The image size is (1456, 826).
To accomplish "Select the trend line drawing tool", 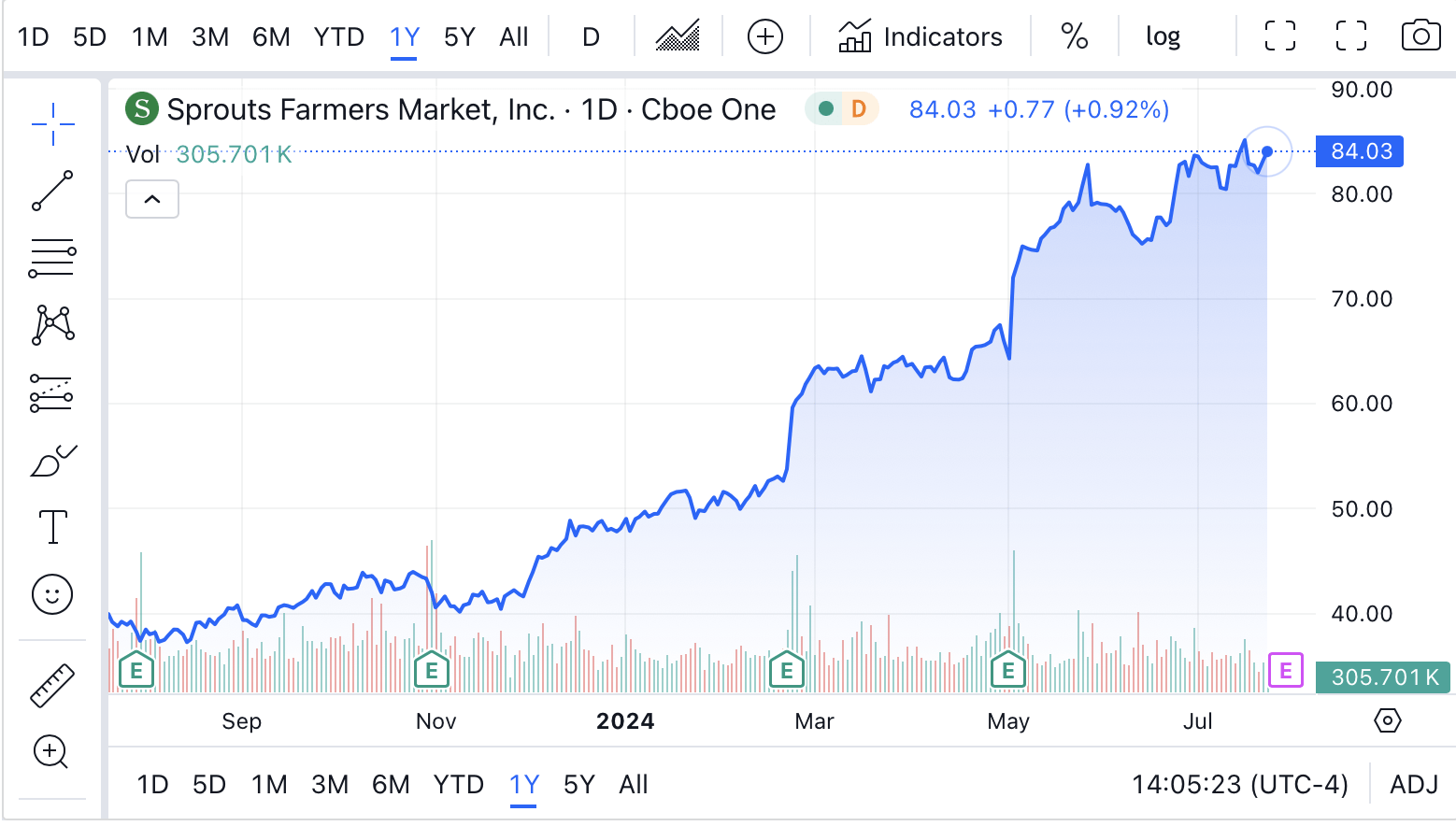I will click(52, 190).
